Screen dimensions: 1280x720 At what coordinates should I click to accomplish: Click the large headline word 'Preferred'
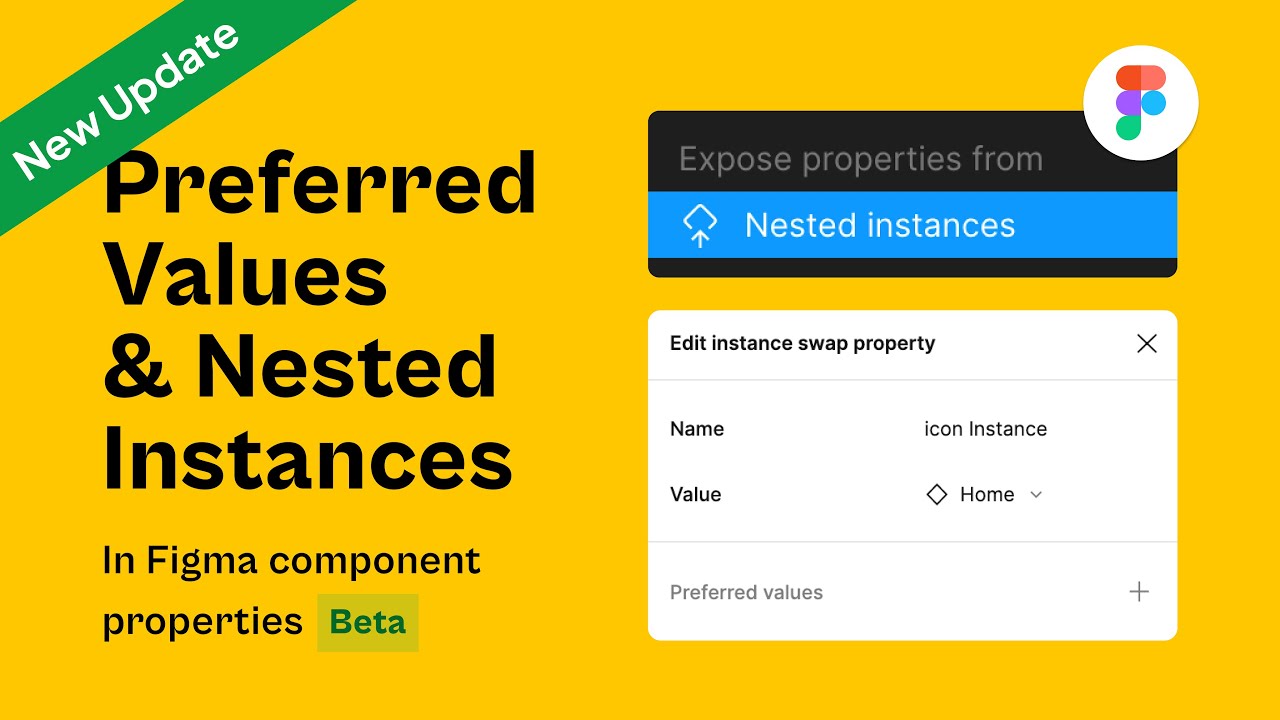click(x=320, y=183)
